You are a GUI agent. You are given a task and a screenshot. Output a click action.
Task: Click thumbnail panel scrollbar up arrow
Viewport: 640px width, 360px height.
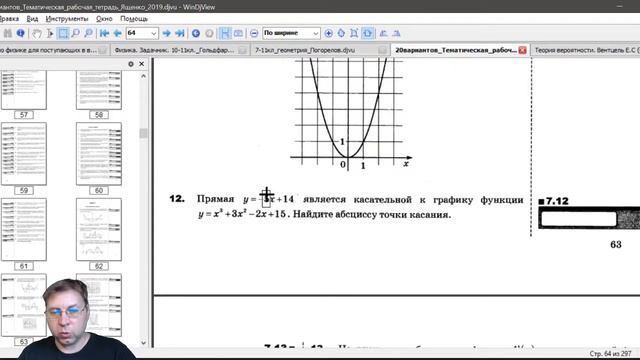pos(143,76)
